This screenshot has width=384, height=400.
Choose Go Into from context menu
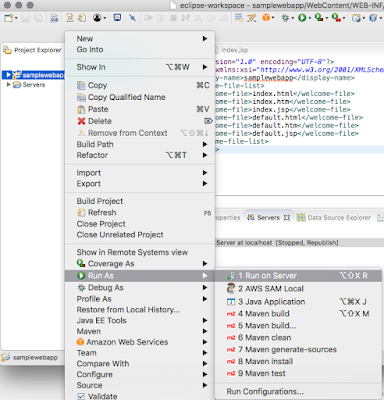pos(140,49)
